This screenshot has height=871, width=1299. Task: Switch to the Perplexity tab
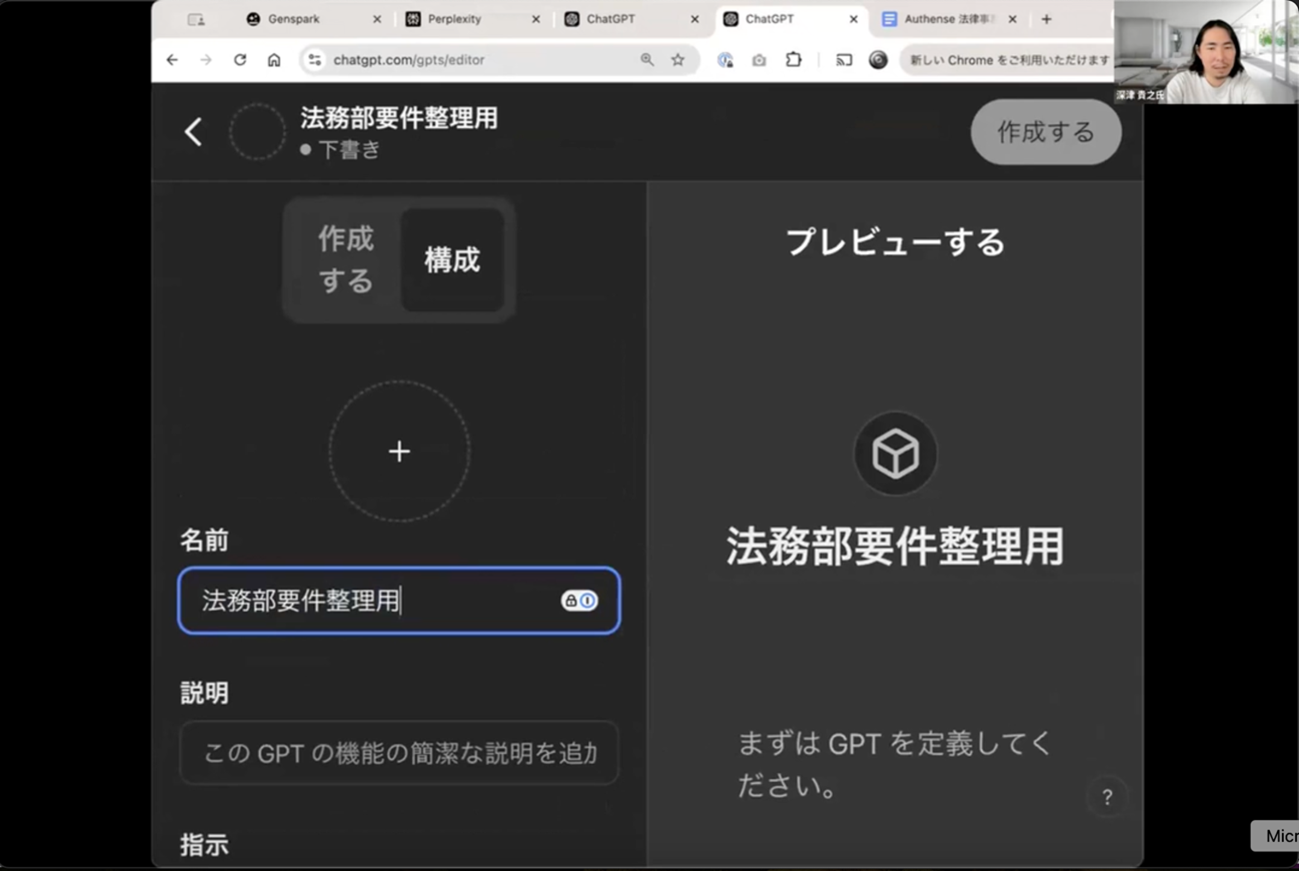tap(472, 19)
